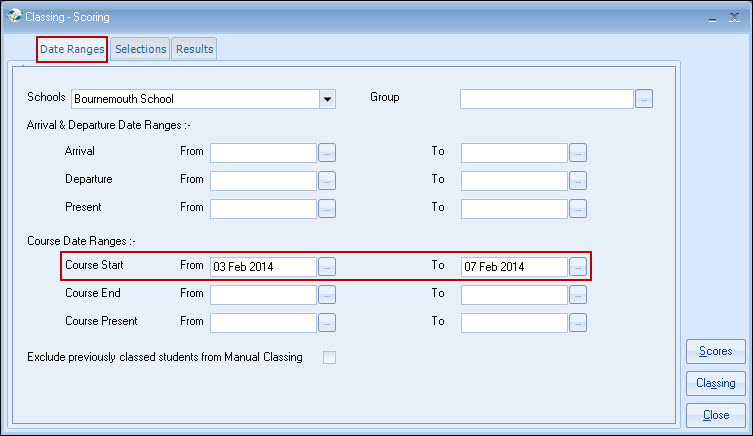Expand the Schools dropdown list

coord(326,99)
